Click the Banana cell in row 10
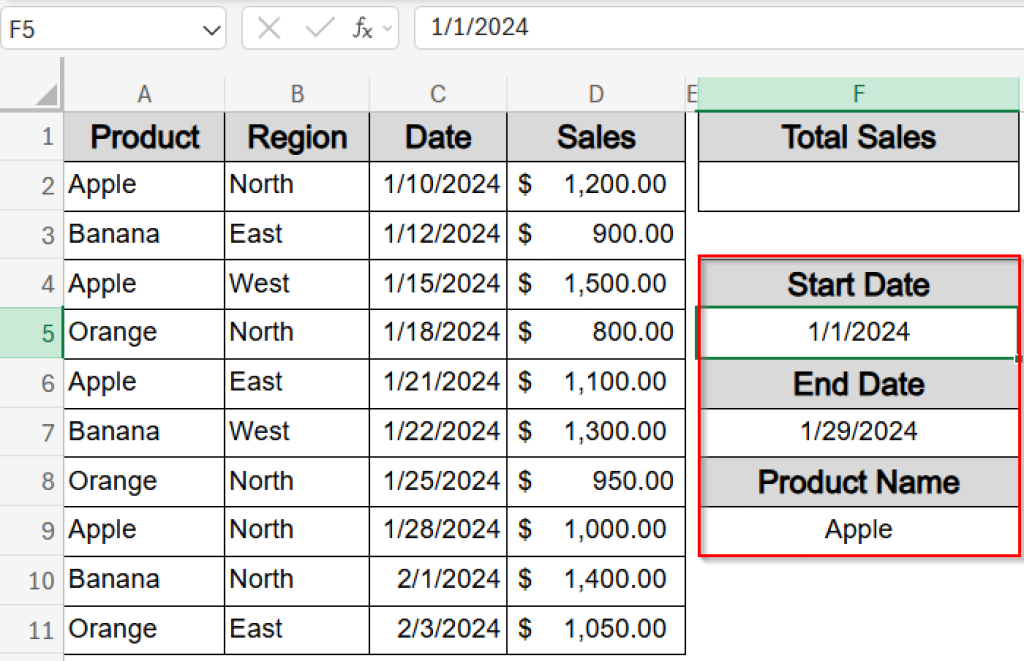Image resolution: width=1024 pixels, height=661 pixels. coord(144,580)
